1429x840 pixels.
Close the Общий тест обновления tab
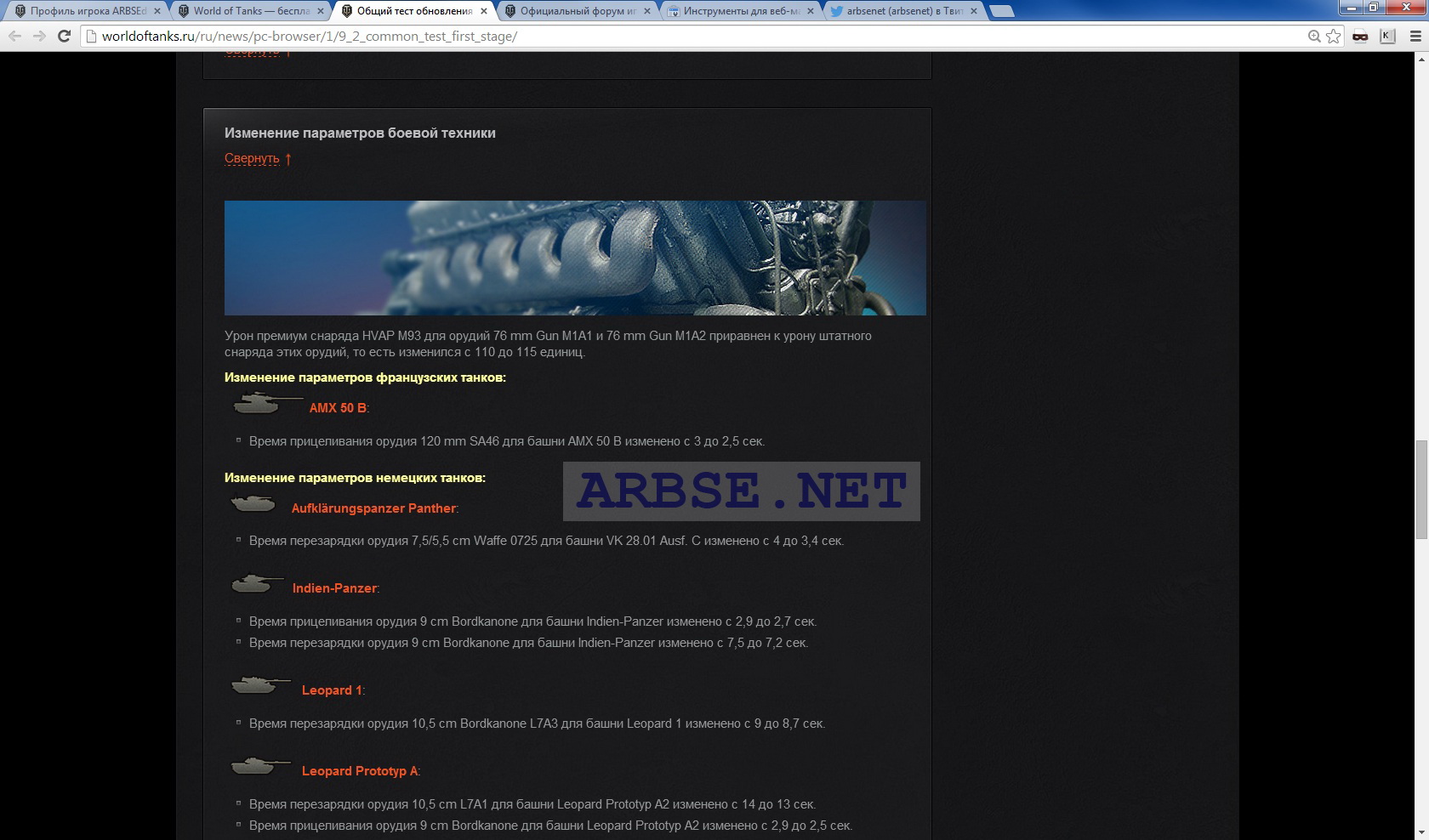(484, 11)
